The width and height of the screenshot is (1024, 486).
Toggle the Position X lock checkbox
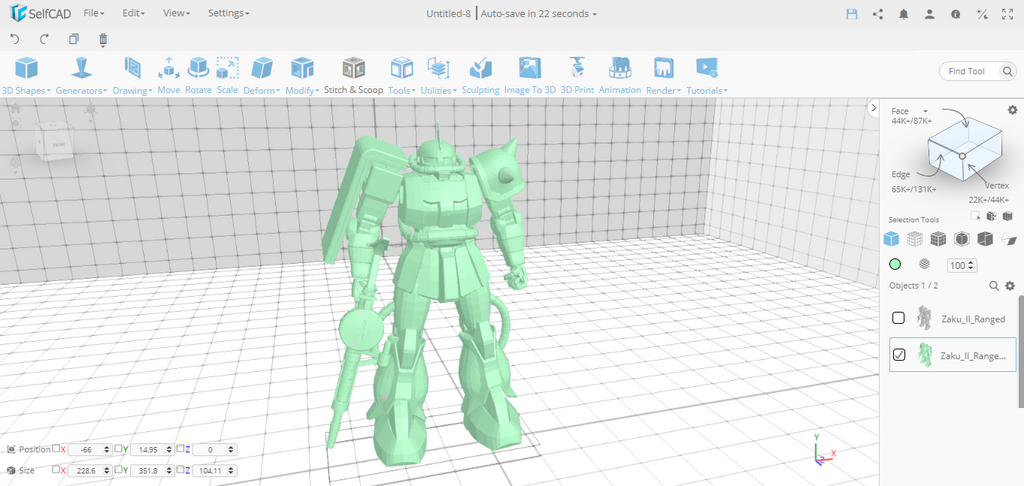[56, 449]
